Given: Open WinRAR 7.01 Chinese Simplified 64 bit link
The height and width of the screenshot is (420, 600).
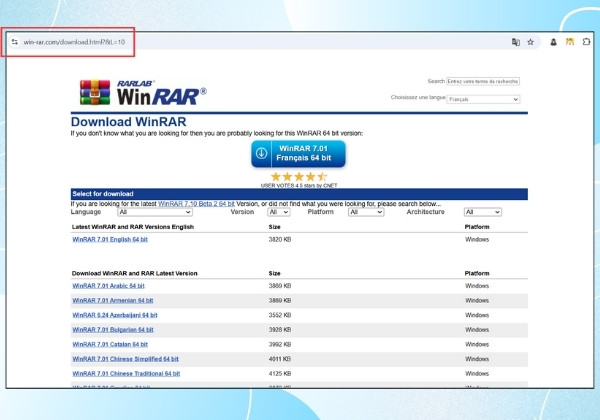Looking at the screenshot, I should (x=126, y=359).
